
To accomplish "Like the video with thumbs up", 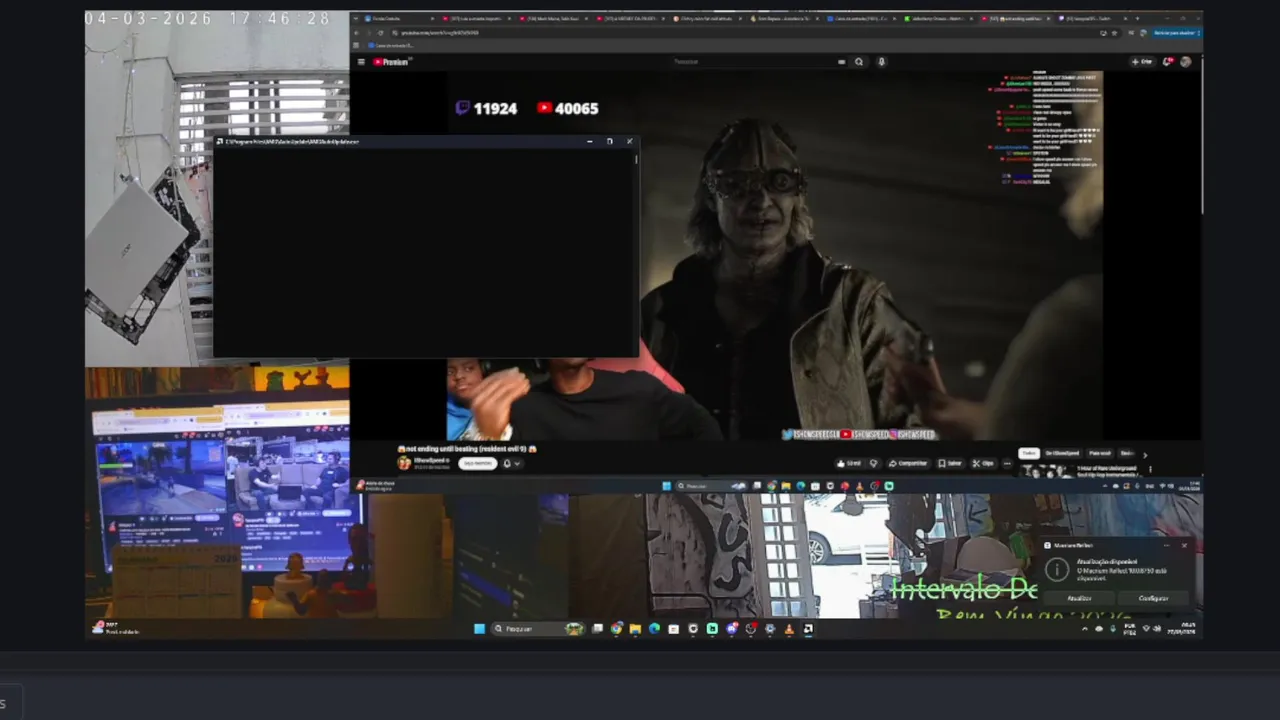I will coord(849,463).
